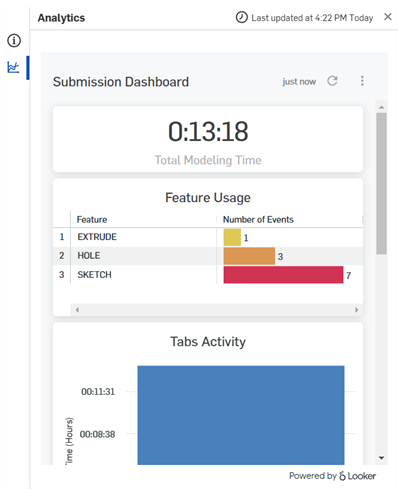The height and width of the screenshot is (489, 398).
Task: Sort by Number of Events column header
Action: [258, 220]
